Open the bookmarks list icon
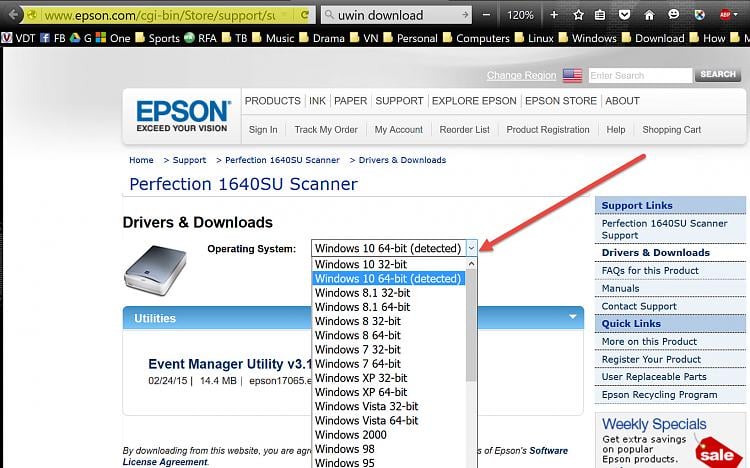The image size is (750, 468). coord(600,15)
